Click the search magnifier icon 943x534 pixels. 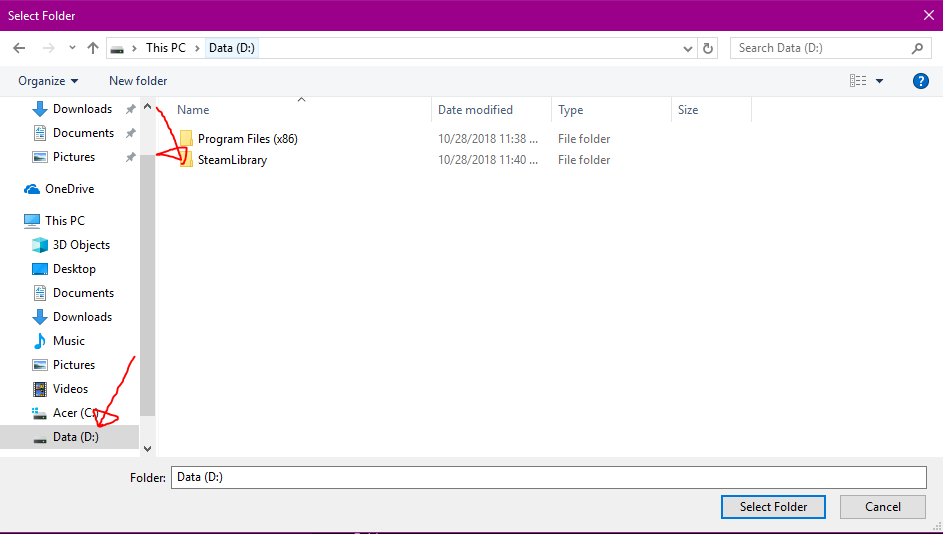917,48
